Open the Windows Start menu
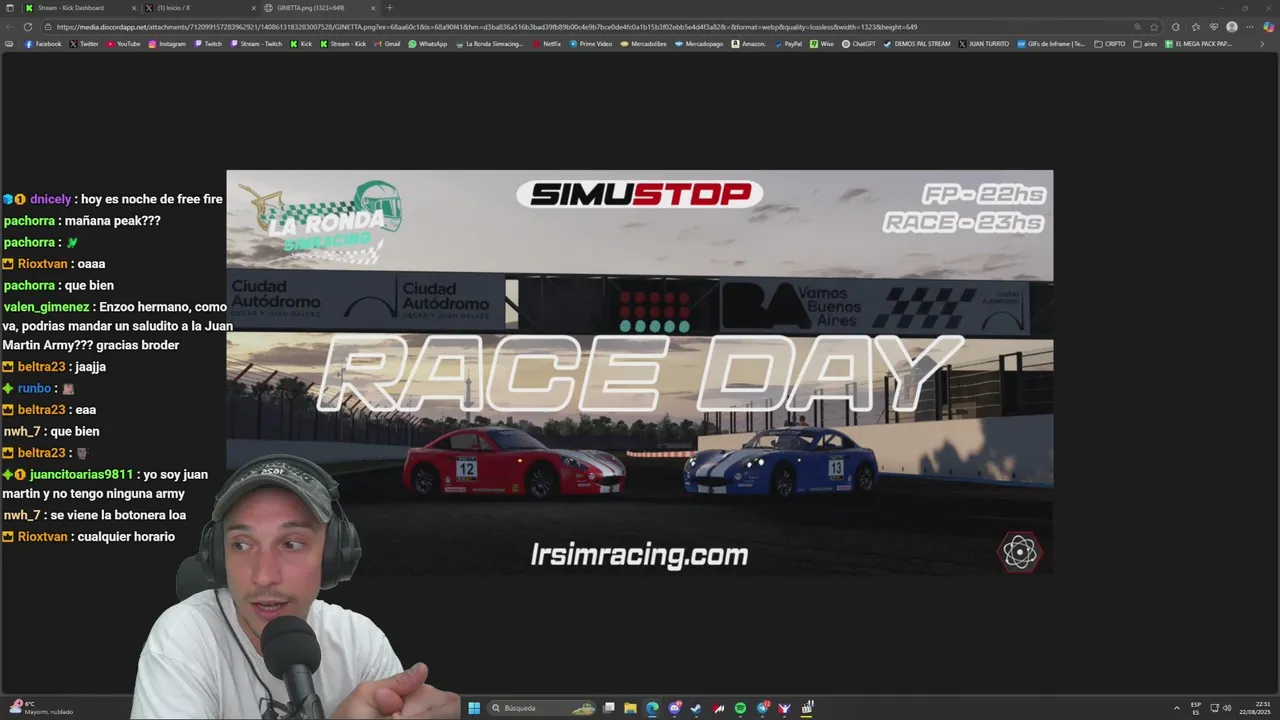1280x720 pixels. [x=474, y=708]
